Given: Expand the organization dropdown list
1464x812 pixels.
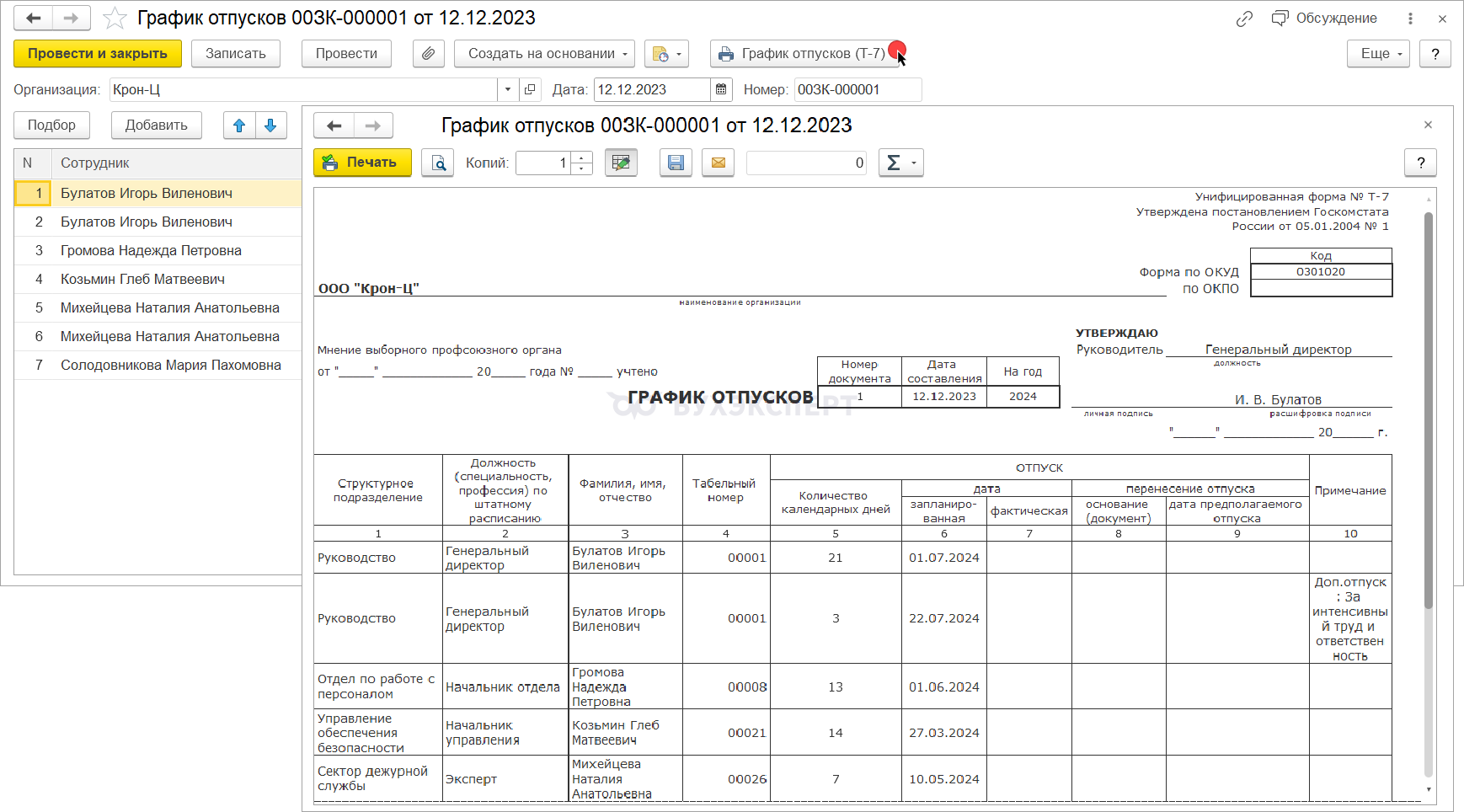Looking at the screenshot, I should 508,89.
